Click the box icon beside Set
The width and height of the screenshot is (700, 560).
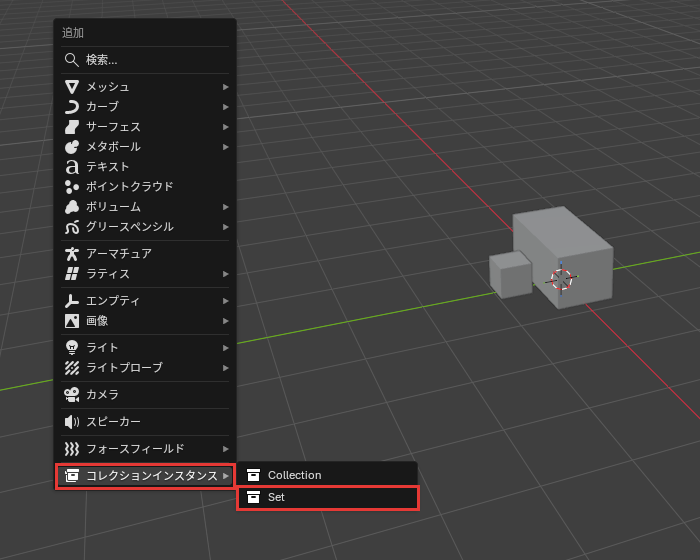[x=254, y=497]
